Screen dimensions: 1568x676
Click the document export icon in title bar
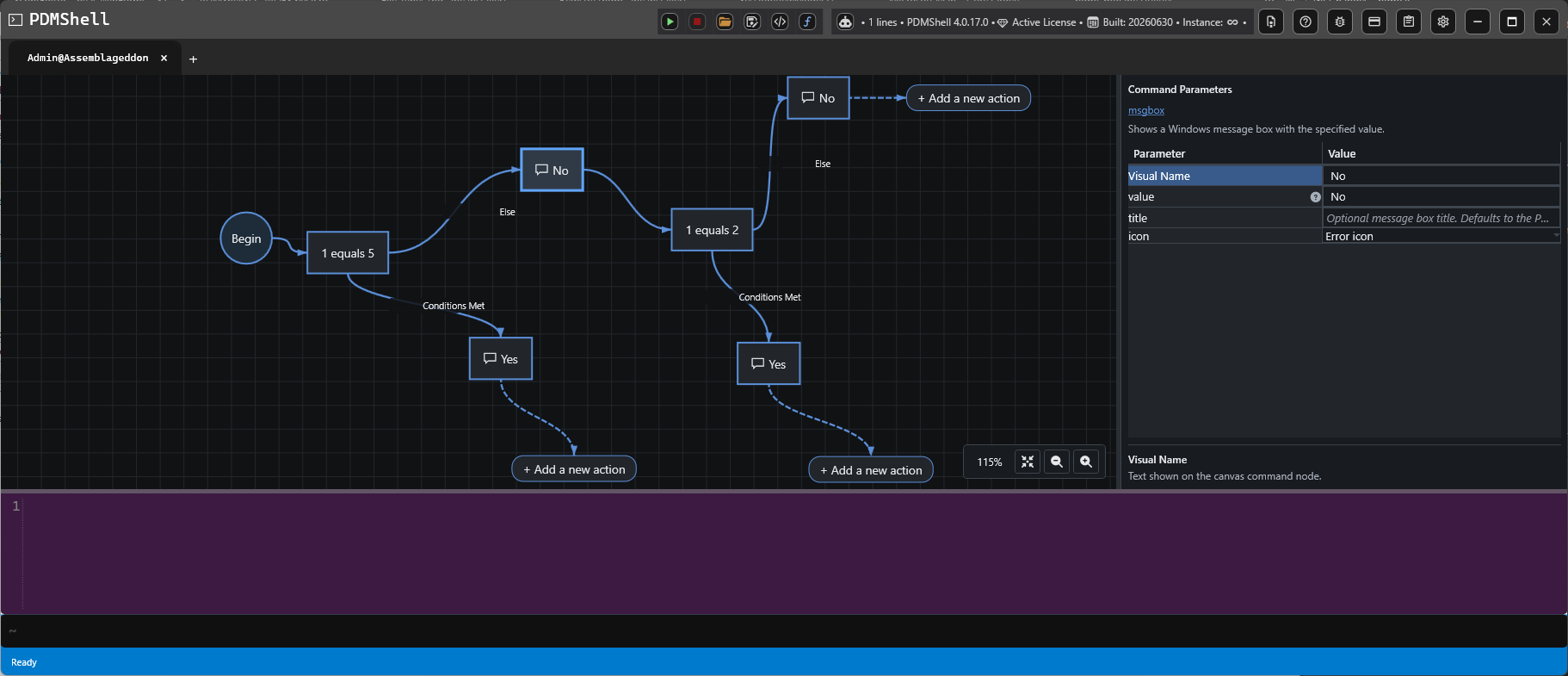pyautogui.click(x=1271, y=22)
